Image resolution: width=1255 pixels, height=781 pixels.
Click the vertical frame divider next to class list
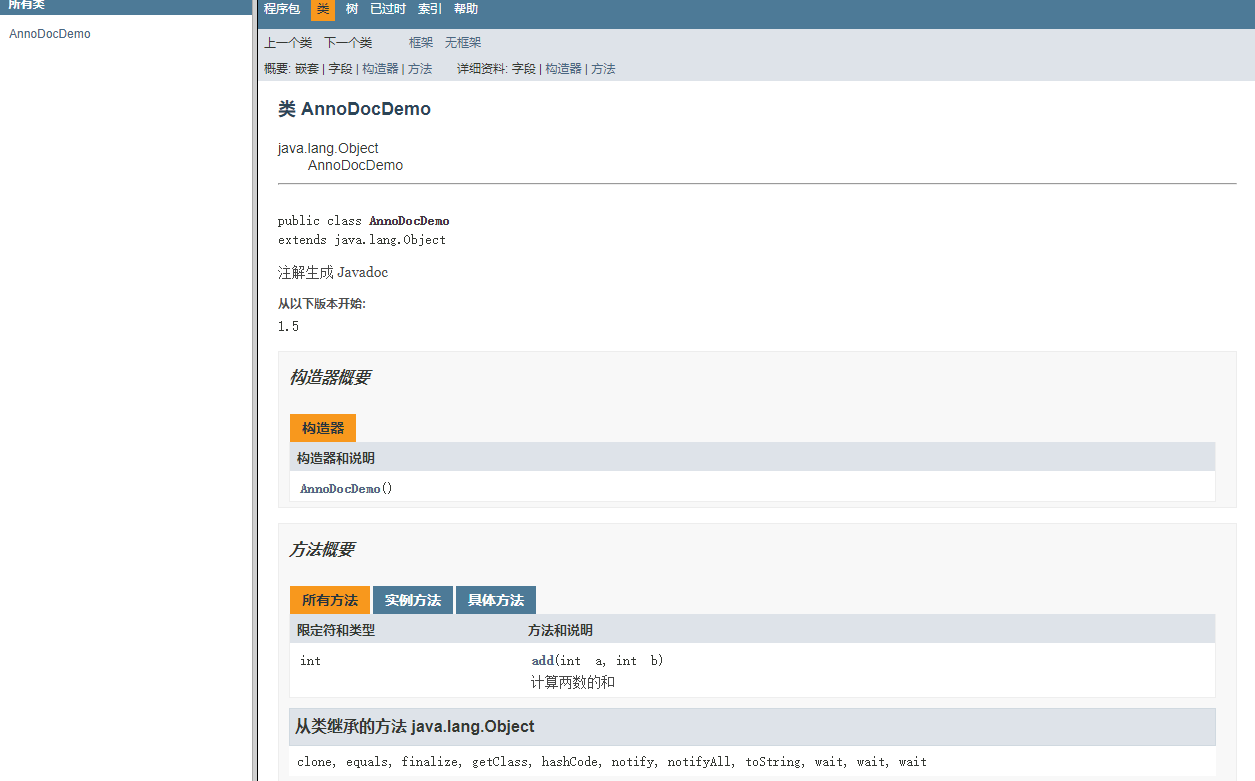pyautogui.click(x=255, y=400)
